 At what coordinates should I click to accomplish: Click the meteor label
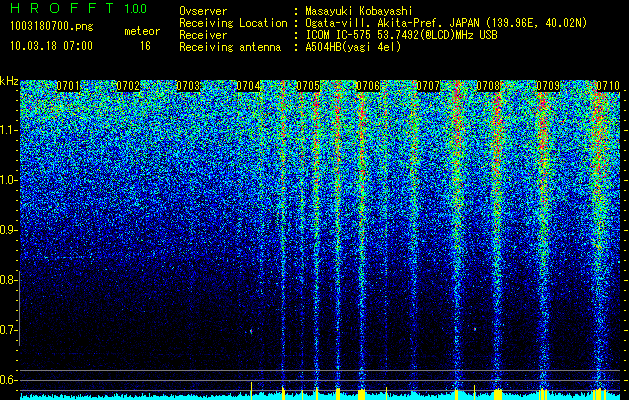point(142,31)
